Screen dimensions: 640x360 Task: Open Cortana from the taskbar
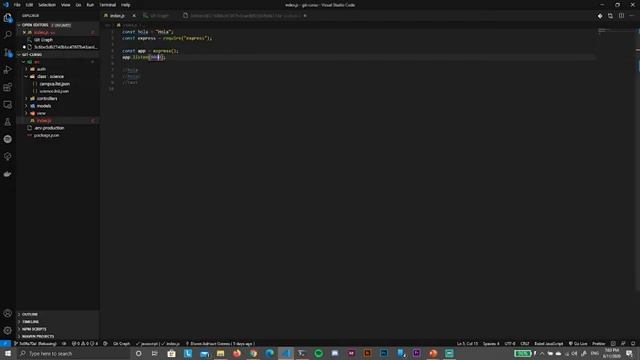[x=138, y=353]
